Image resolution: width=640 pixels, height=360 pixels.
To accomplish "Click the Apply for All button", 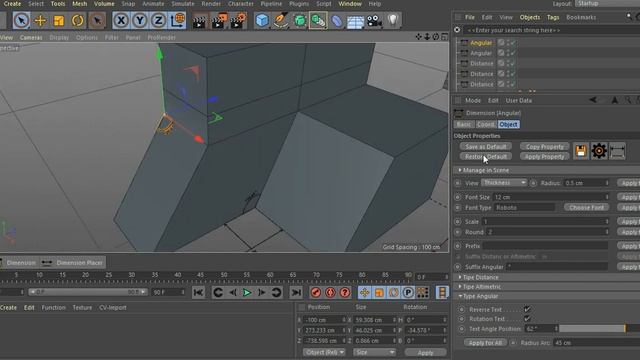I will [x=485, y=343].
